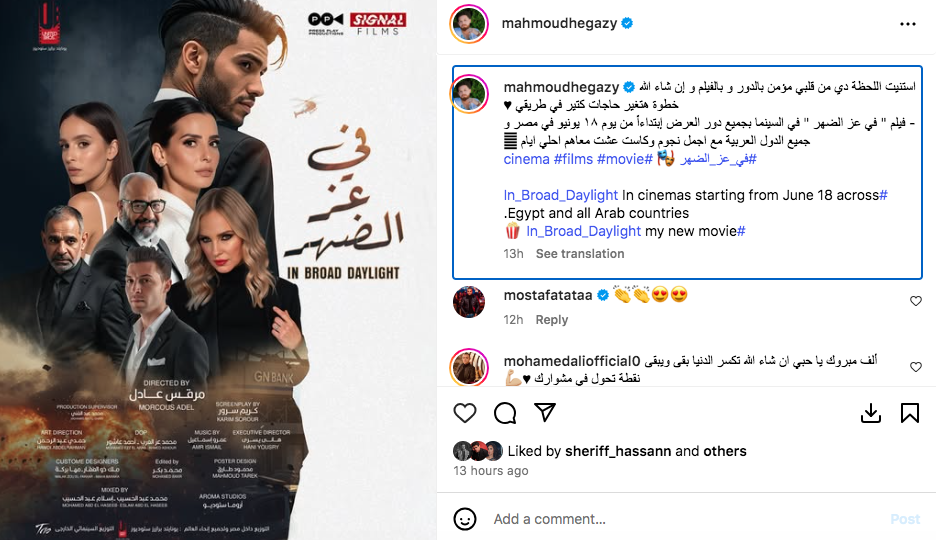936x540 pixels.
Task: Open the three-dot more options menu
Action: point(908,24)
